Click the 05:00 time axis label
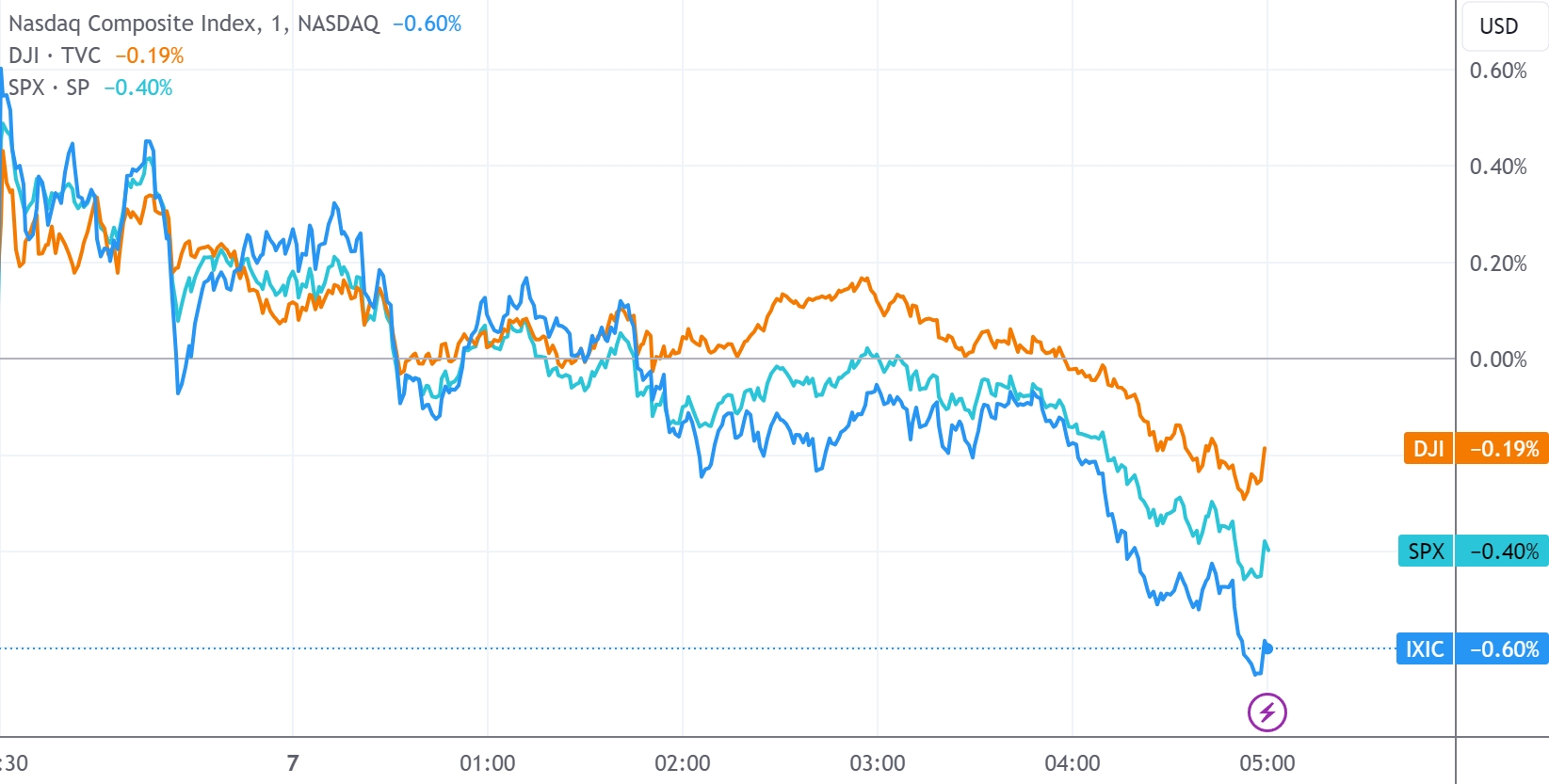1549x784 pixels. point(1267,763)
